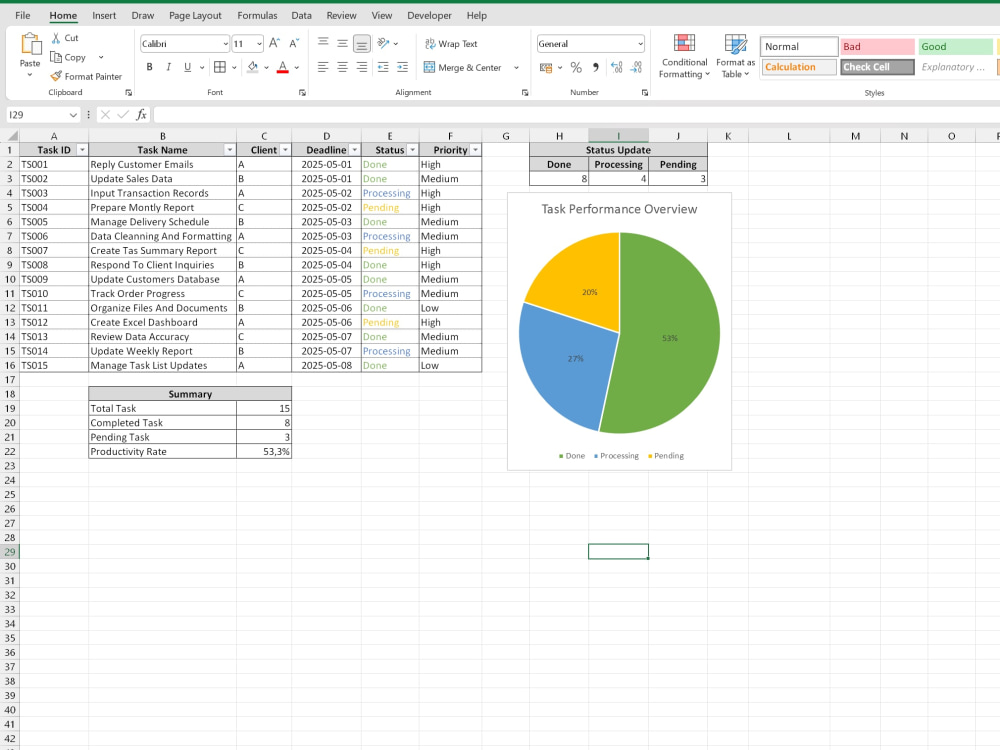
Task: Open the Priority column filter
Action: click(x=475, y=150)
